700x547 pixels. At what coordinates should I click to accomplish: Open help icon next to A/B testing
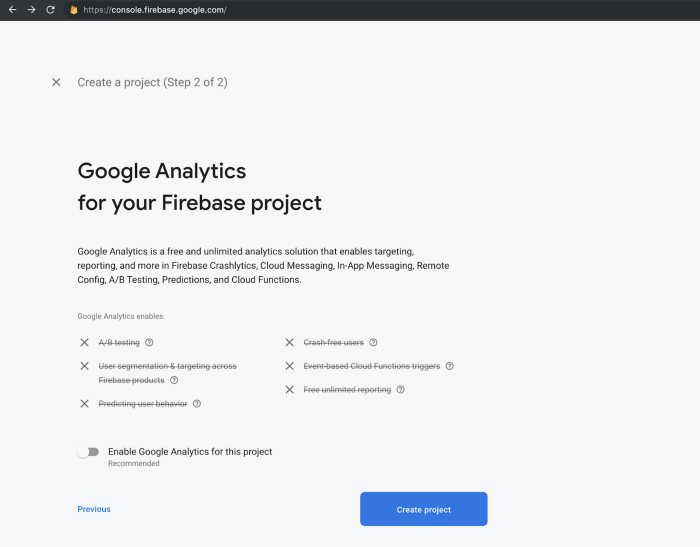coord(149,342)
